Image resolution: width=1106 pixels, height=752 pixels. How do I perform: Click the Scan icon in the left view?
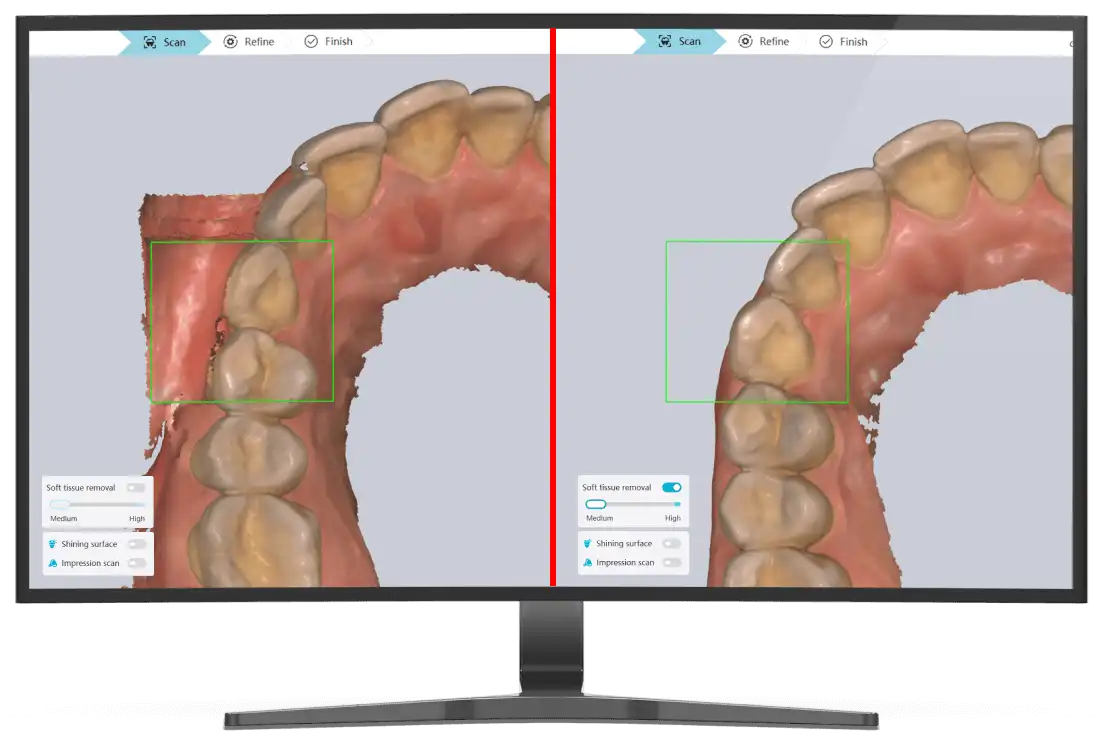[150, 42]
